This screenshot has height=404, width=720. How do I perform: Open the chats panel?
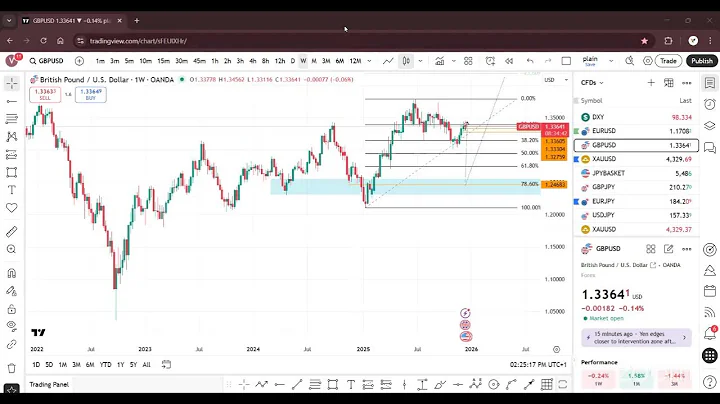click(x=710, y=148)
